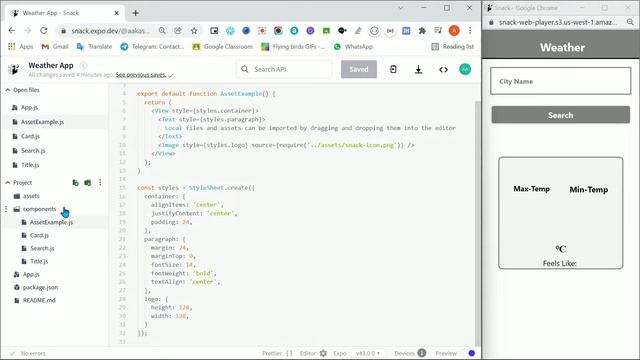Open Google Classroom bookmark
Image resolution: width=640 pixels, height=360 pixels.
pos(222,47)
